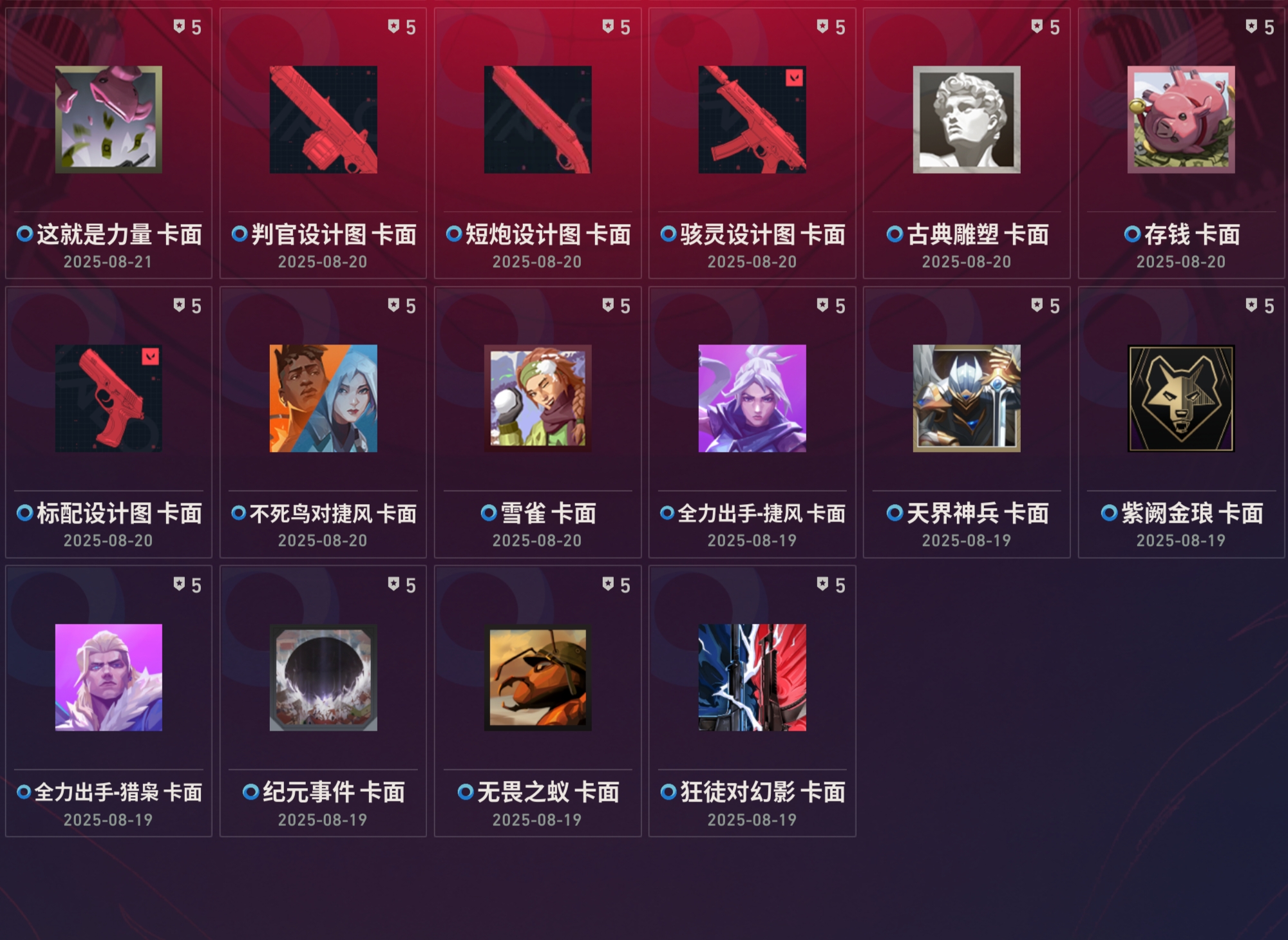Open the 不死鸟对捷风 duo artwork card
The height and width of the screenshot is (940, 1288).
pyautogui.click(x=323, y=399)
